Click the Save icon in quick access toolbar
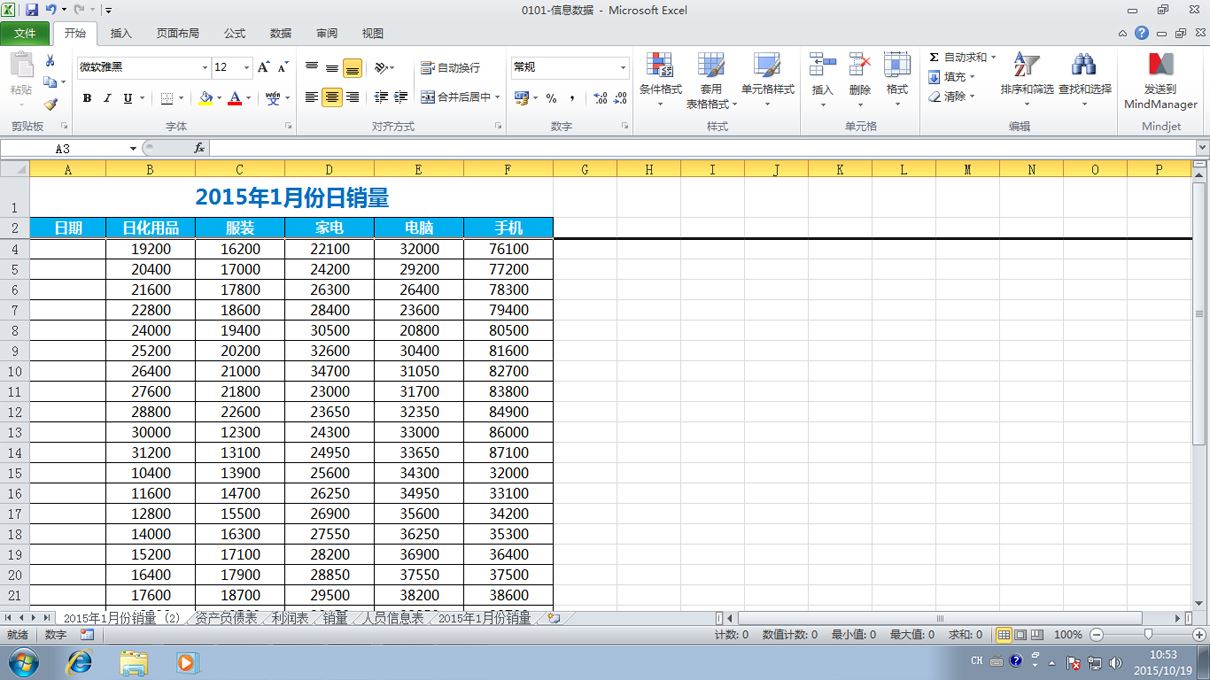Screen dimensions: 1210x680 point(32,10)
